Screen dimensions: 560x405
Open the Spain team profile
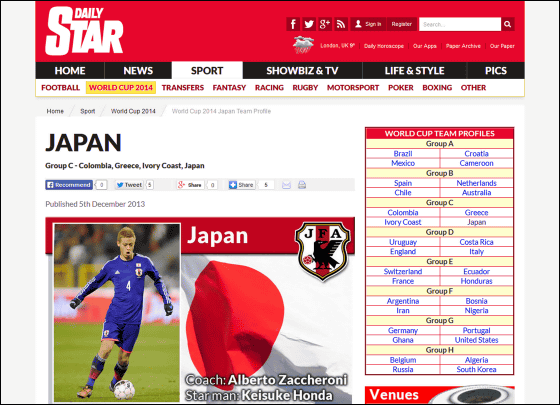click(x=403, y=183)
